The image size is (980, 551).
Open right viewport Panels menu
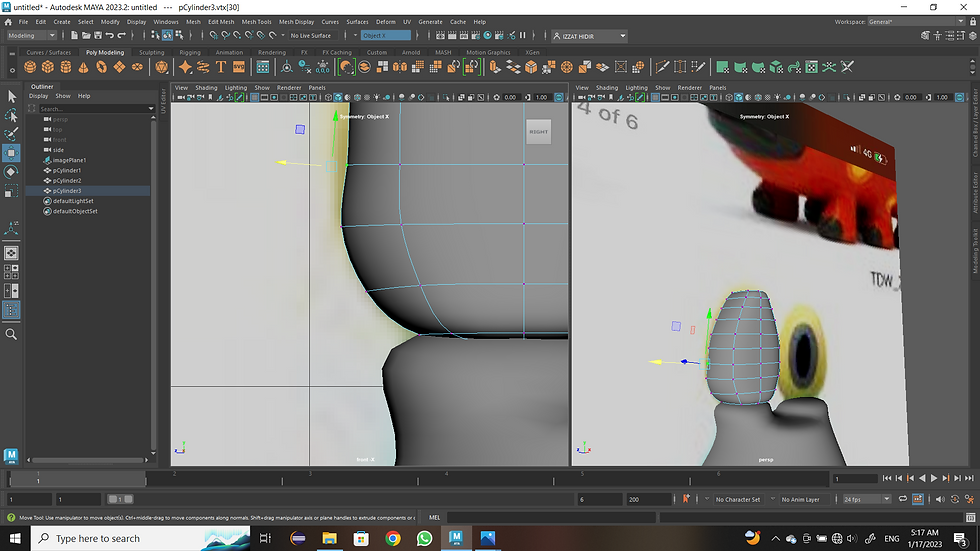pos(718,87)
